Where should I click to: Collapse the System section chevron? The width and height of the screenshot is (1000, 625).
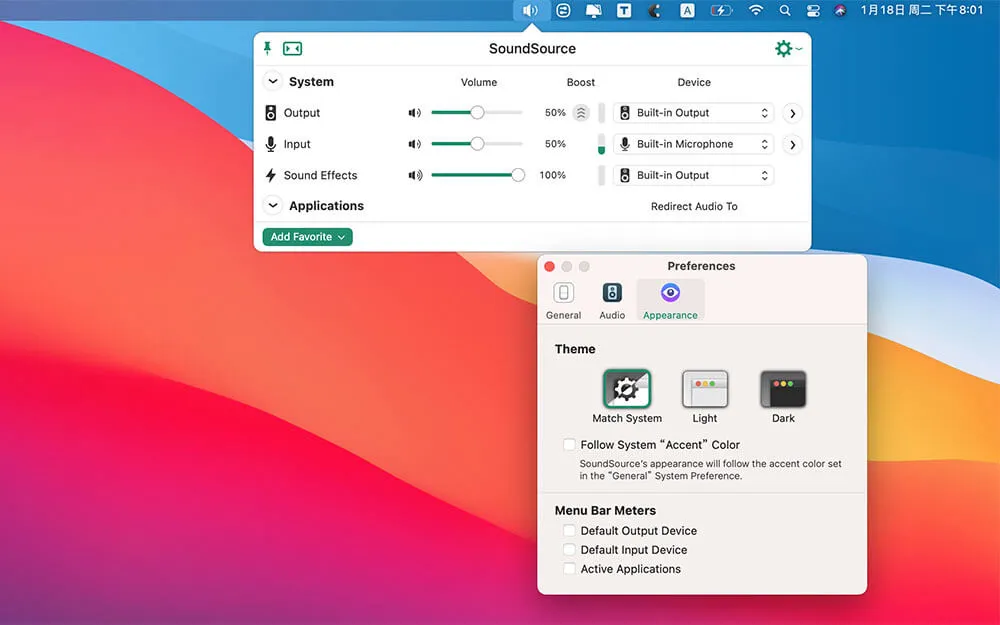tap(272, 82)
